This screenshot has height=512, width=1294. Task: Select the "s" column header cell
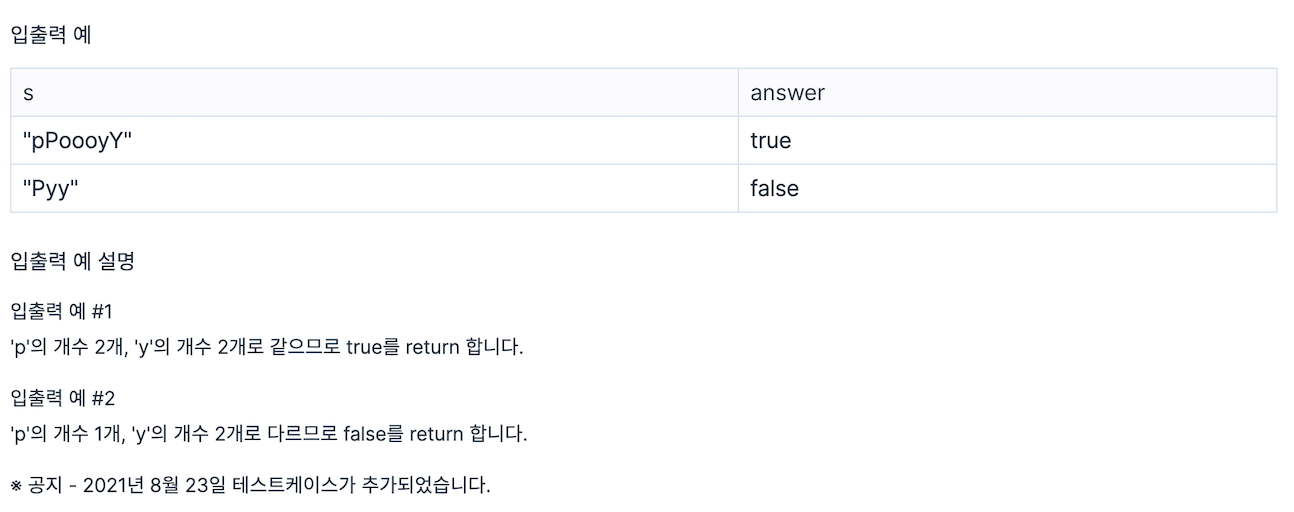tap(374, 92)
